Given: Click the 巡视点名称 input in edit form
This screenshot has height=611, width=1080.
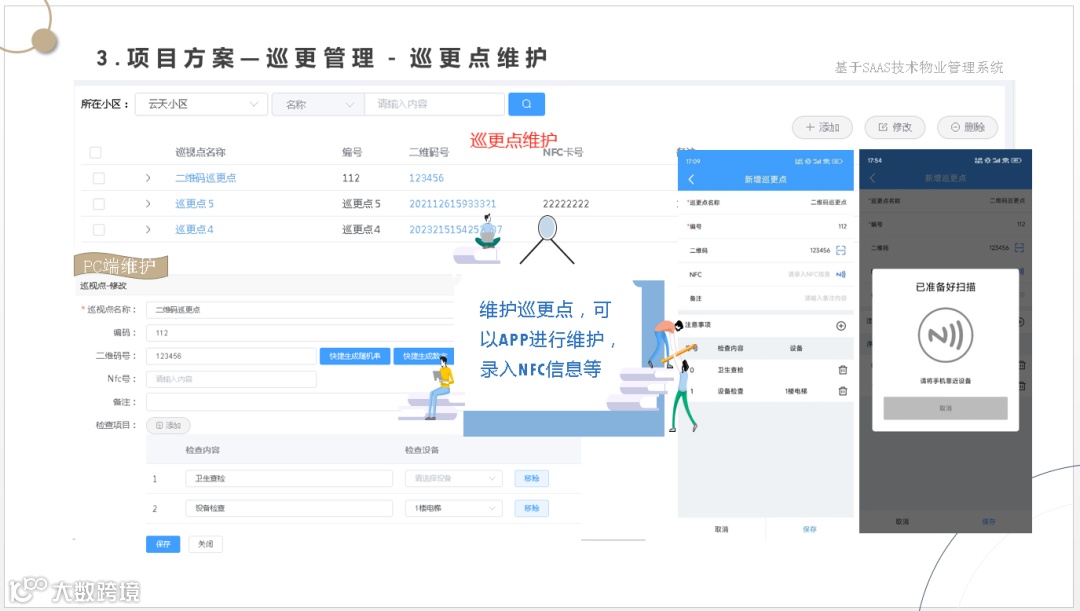Looking at the screenshot, I should pos(301,310).
